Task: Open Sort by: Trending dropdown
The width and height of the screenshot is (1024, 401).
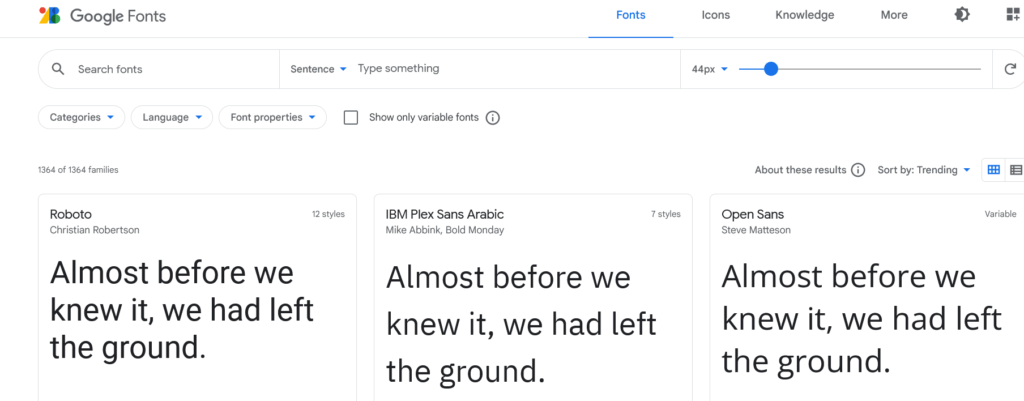Action: (923, 170)
